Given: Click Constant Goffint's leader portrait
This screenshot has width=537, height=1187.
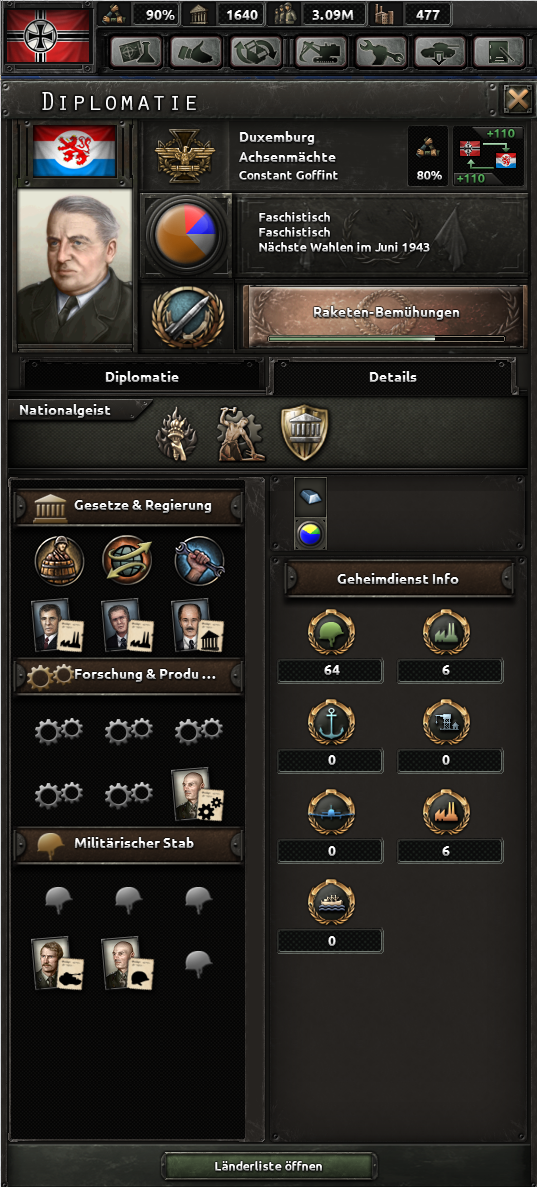Looking at the screenshot, I should [x=74, y=266].
